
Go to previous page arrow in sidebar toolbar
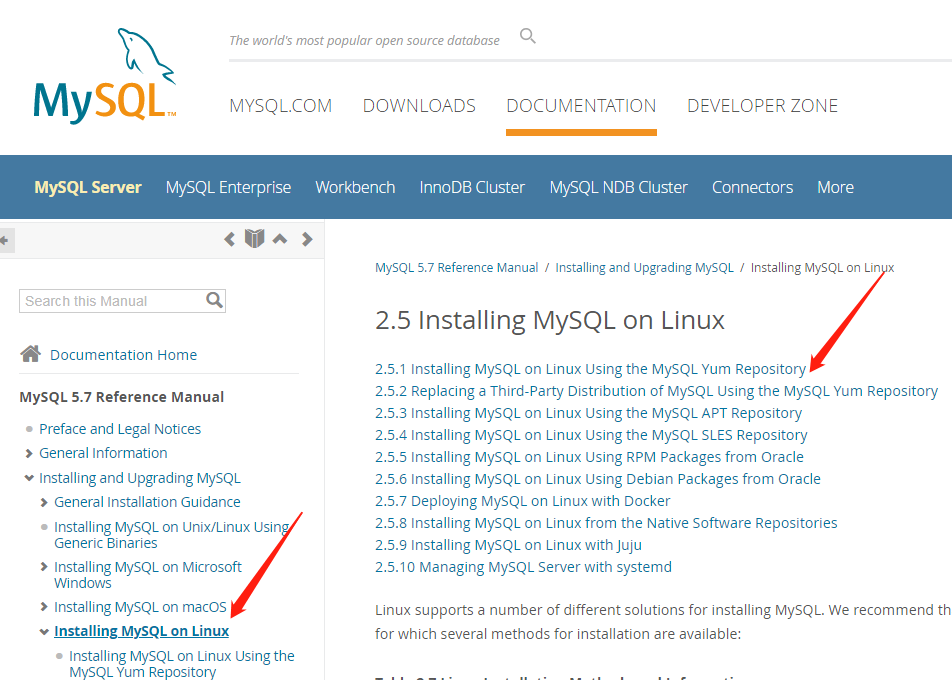(229, 239)
